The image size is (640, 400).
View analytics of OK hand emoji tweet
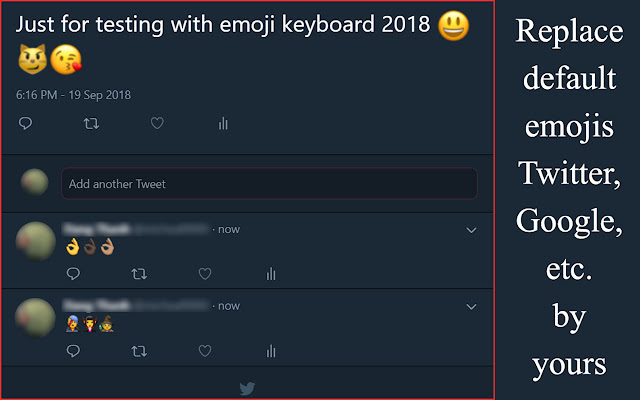pos(271,273)
